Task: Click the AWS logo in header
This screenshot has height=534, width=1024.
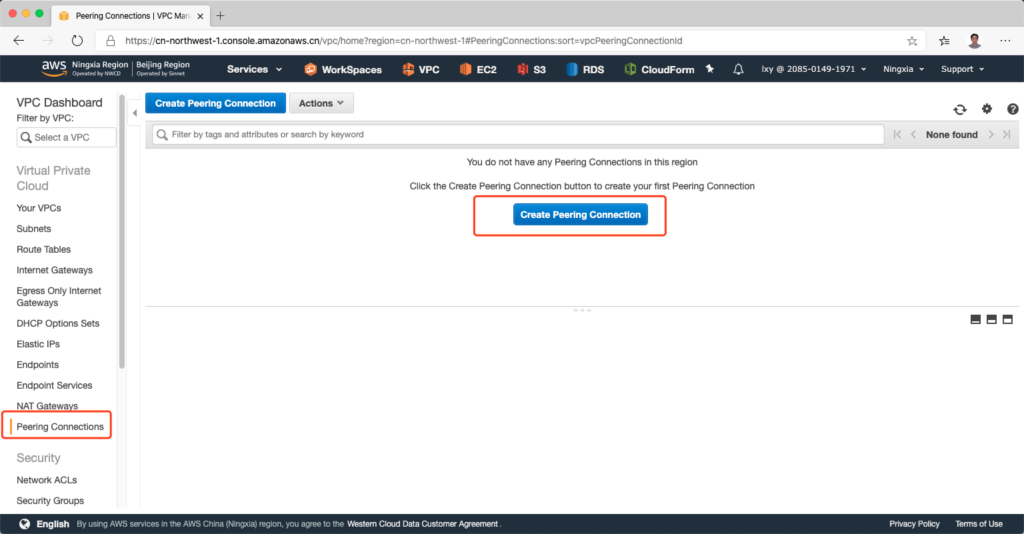Action: (x=53, y=69)
